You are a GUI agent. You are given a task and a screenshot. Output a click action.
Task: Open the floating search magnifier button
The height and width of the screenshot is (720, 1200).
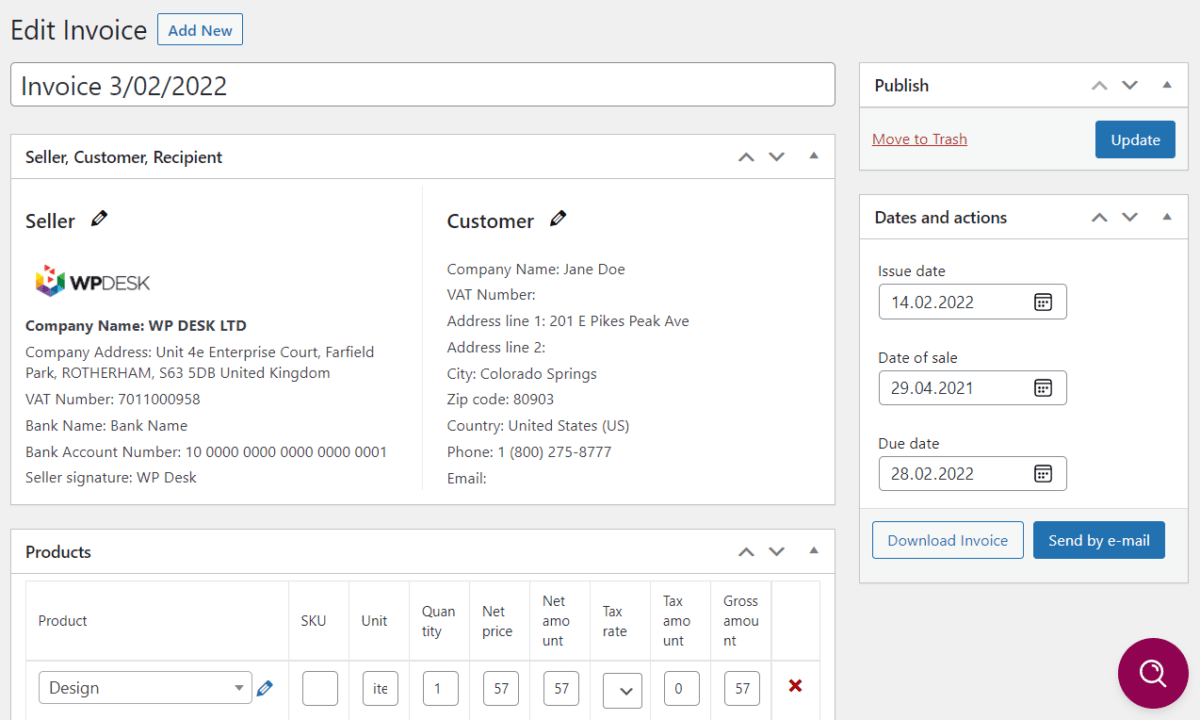[x=1153, y=673]
